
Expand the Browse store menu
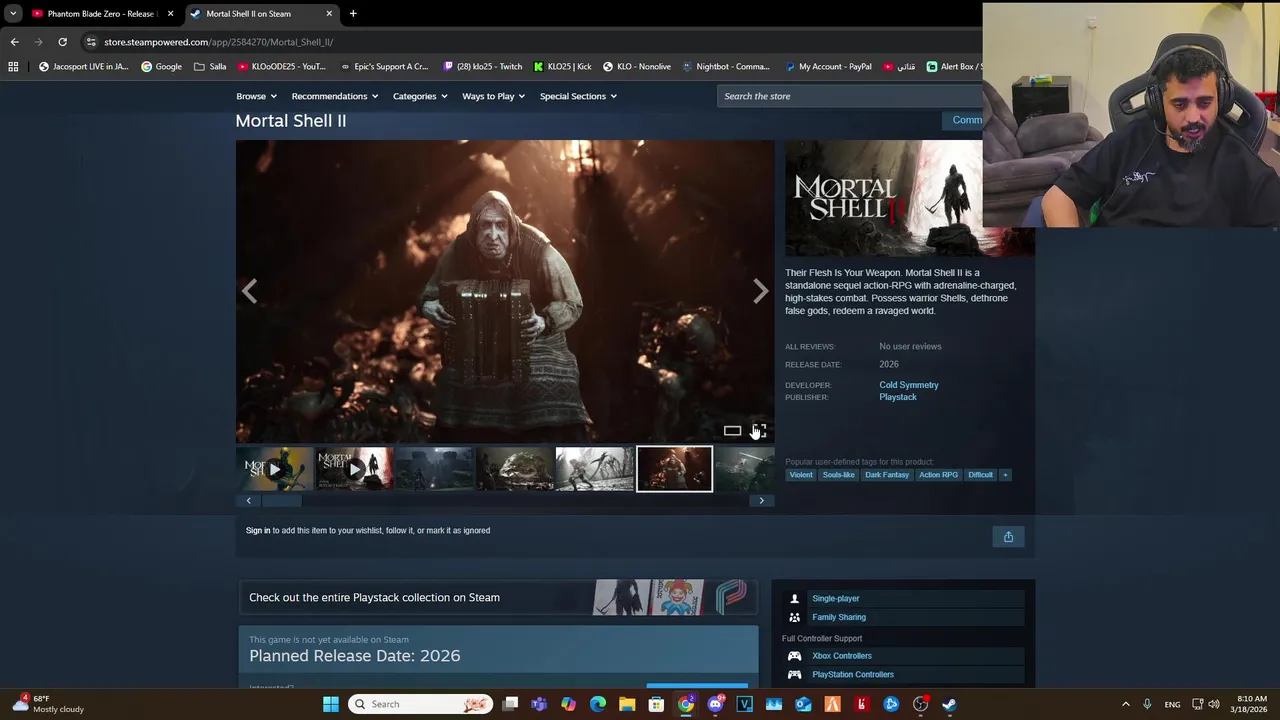click(x=256, y=96)
